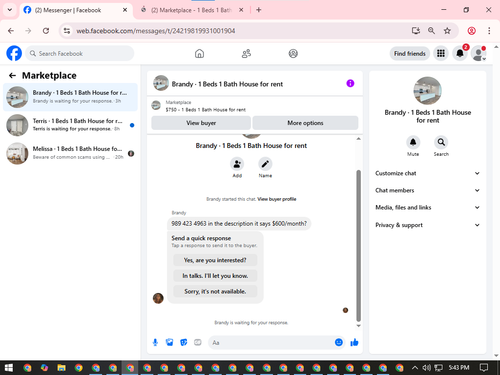This screenshot has height=375, width=500.
Task: Click the back arrow beside Marketplace
Action: pos(12,76)
